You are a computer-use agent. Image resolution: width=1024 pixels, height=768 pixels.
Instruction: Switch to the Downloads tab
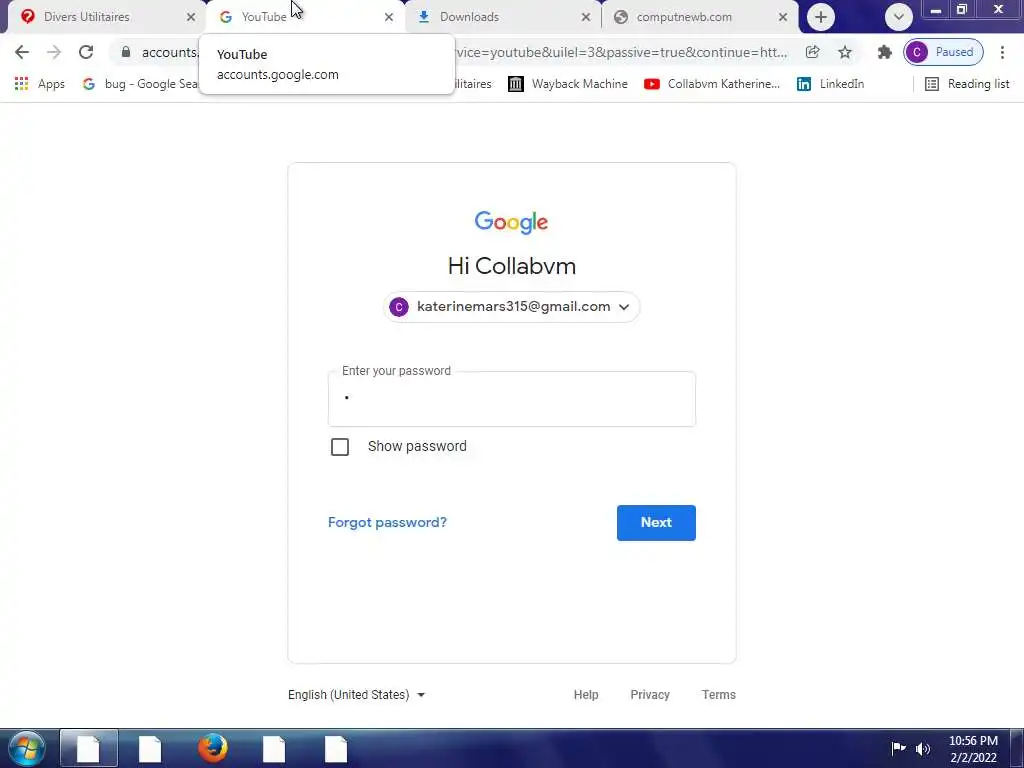tap(504, 17)
